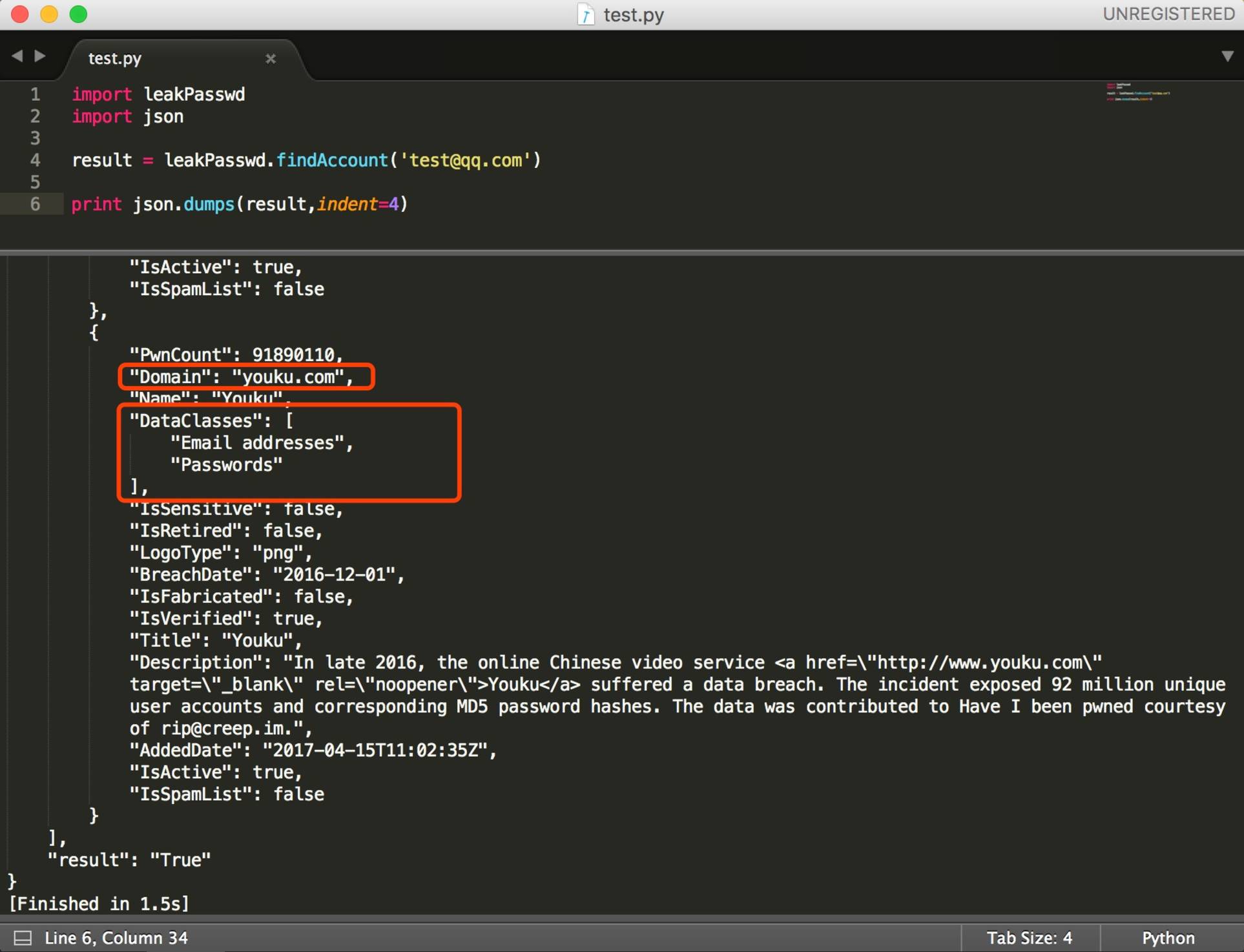Viewport: 1244px width, 952px height.
Task: Click the "LogoType": "png" line
Action: click(x=221, y=552)
